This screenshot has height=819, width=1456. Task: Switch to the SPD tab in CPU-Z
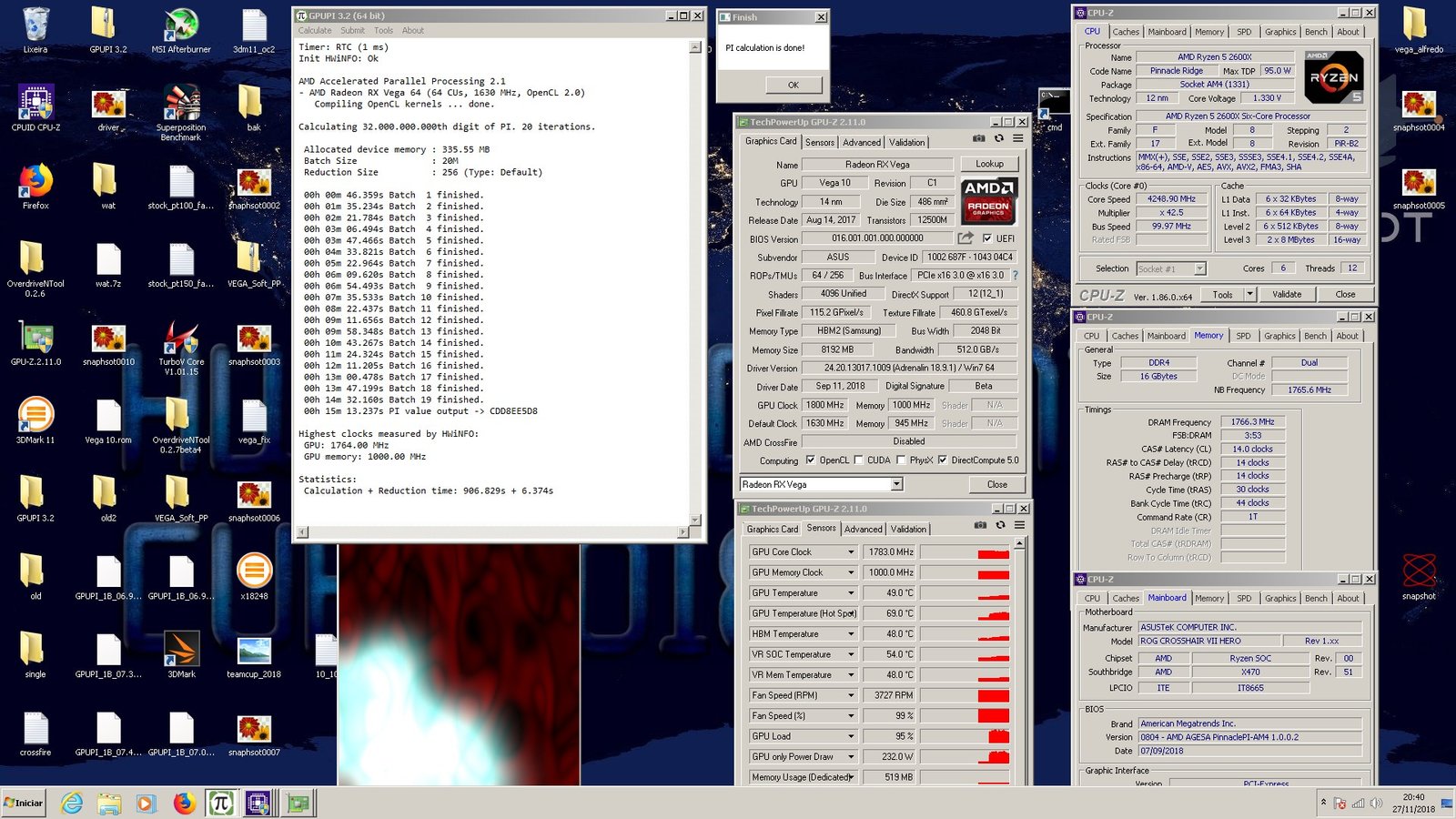coord(1243,31)
